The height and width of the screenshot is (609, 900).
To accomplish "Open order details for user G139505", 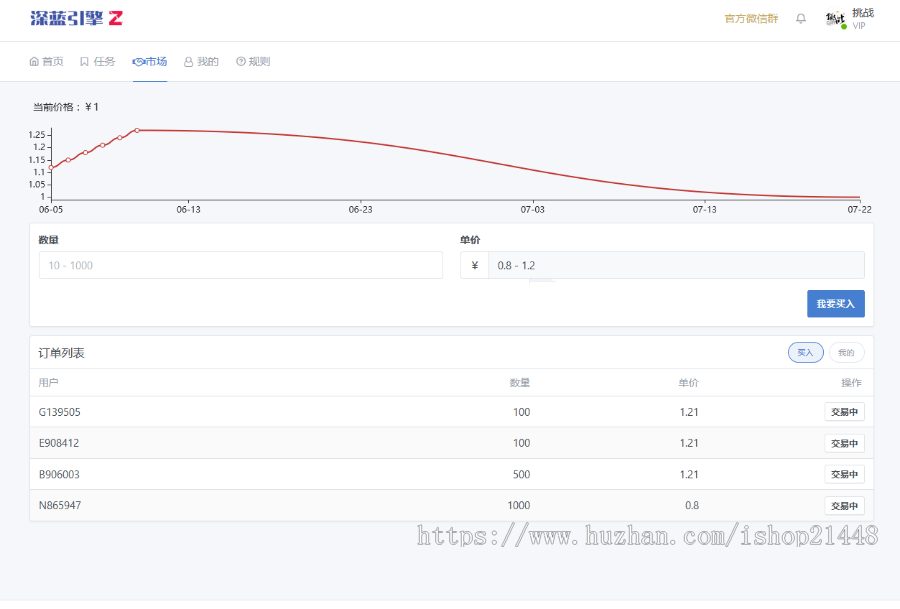I will 60,412.
